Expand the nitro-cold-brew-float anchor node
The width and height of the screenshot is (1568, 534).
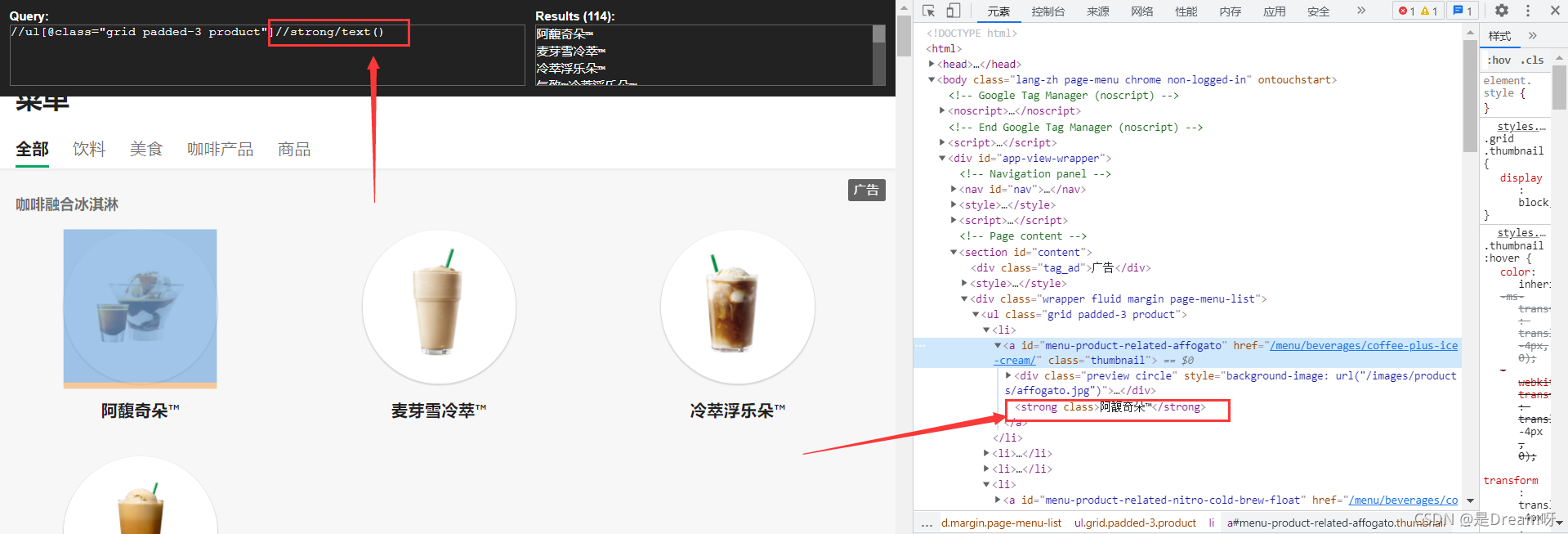998,500
